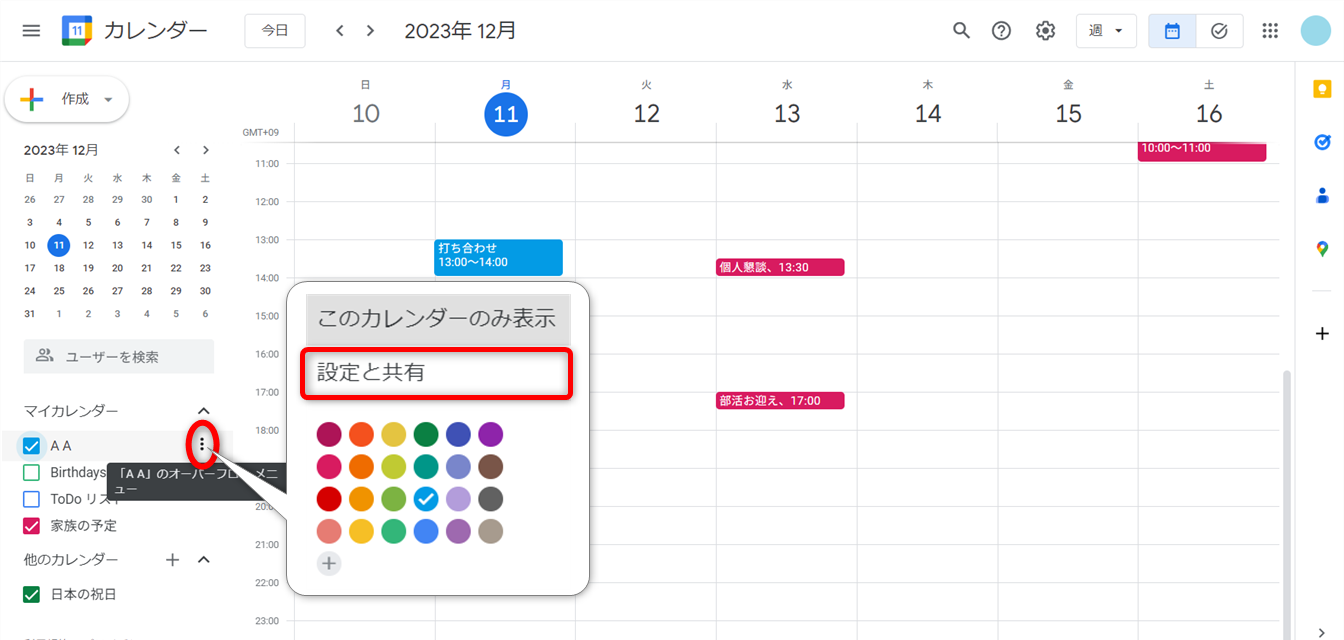1344x640 pixels.
Task: Select day 10 in week header
Action: click(x=366, y=114)
